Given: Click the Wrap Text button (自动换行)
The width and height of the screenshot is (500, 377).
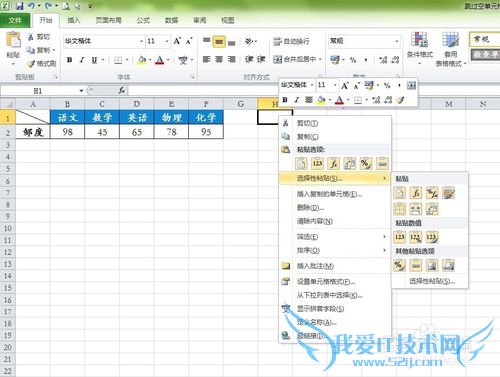Looking at the screenshot, I should pyautogui.click(x=291, y=41).
